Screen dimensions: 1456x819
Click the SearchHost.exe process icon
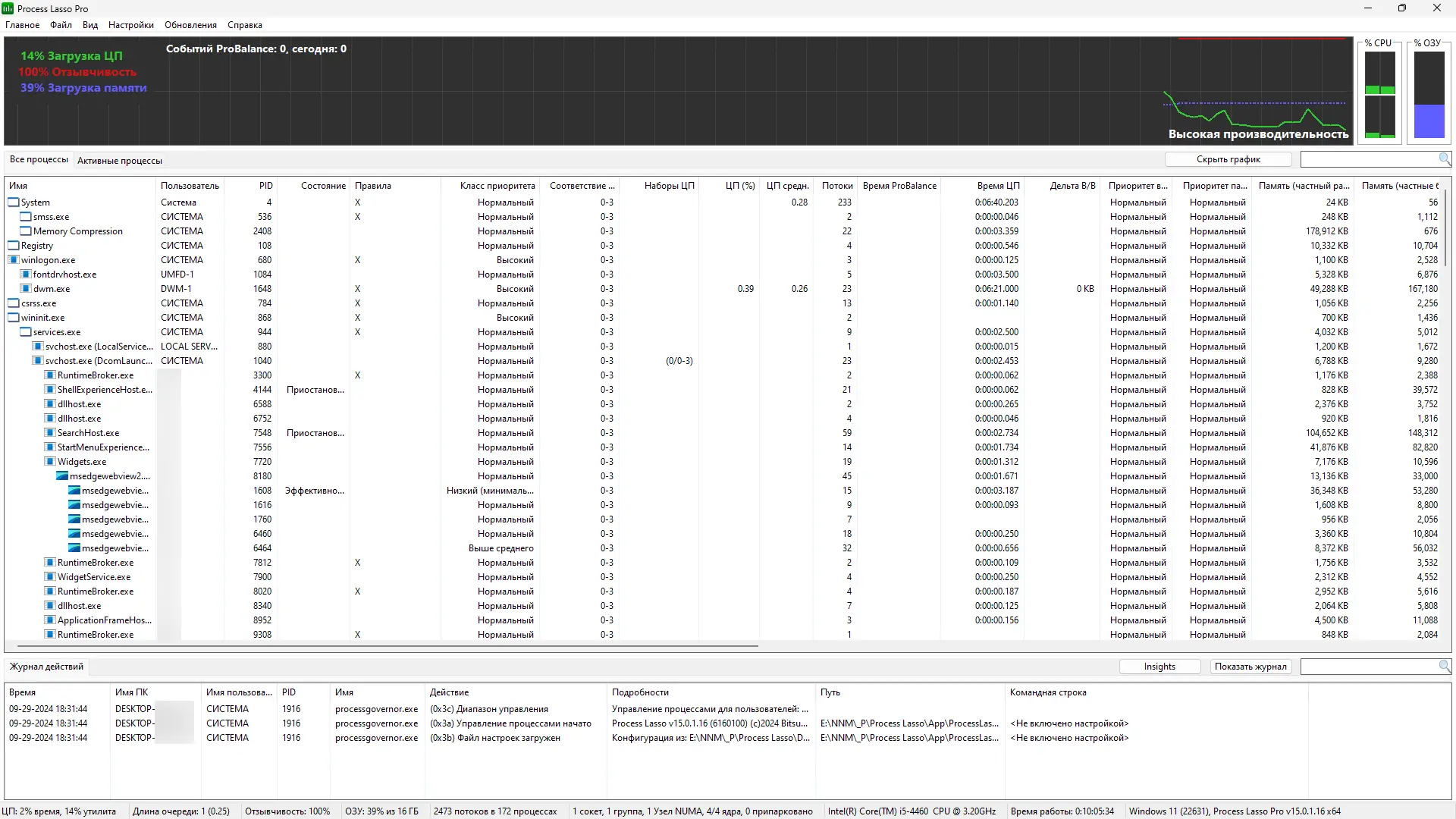(x=50, y=433)
